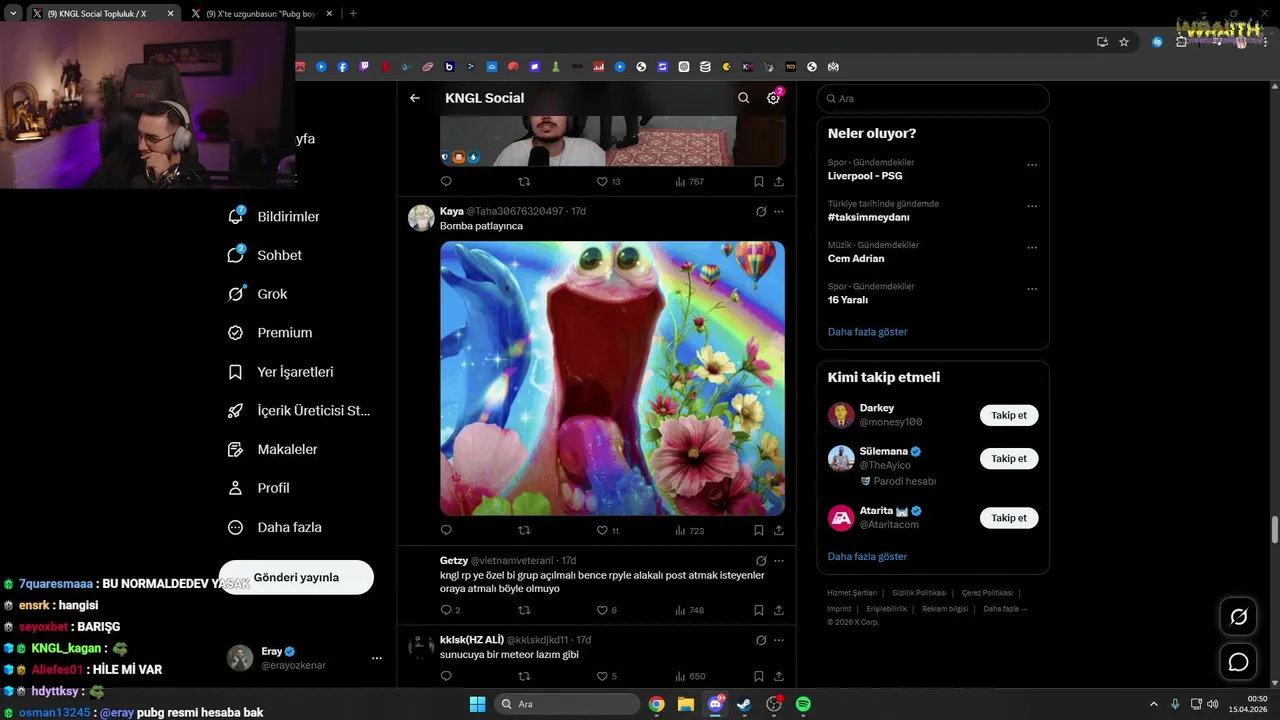This screenshot has height=720, width=1280.
Task: Open Kaya's profile avatar
Action: [x=421, y=218]
